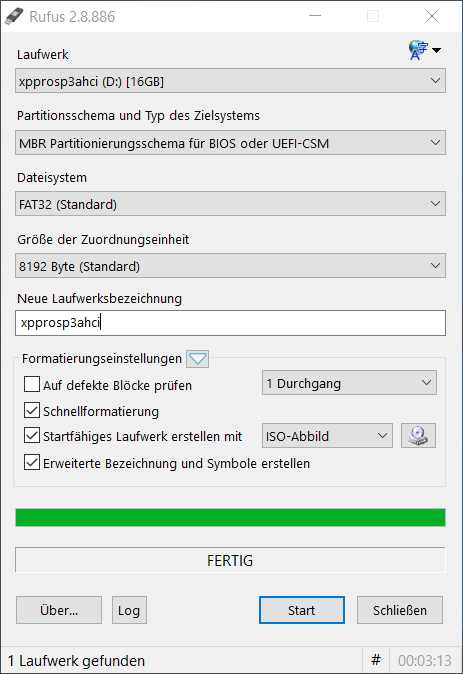Click the hash # checksum button
Image resolution: width=463 pixels, height=674 pixels.
pyautogui.click(x=376, y=660)
